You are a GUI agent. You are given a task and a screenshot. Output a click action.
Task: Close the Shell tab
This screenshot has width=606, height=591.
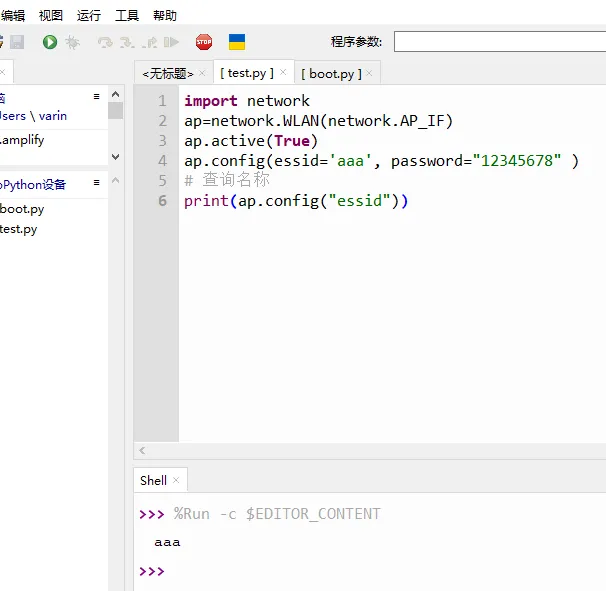[176, 480]
